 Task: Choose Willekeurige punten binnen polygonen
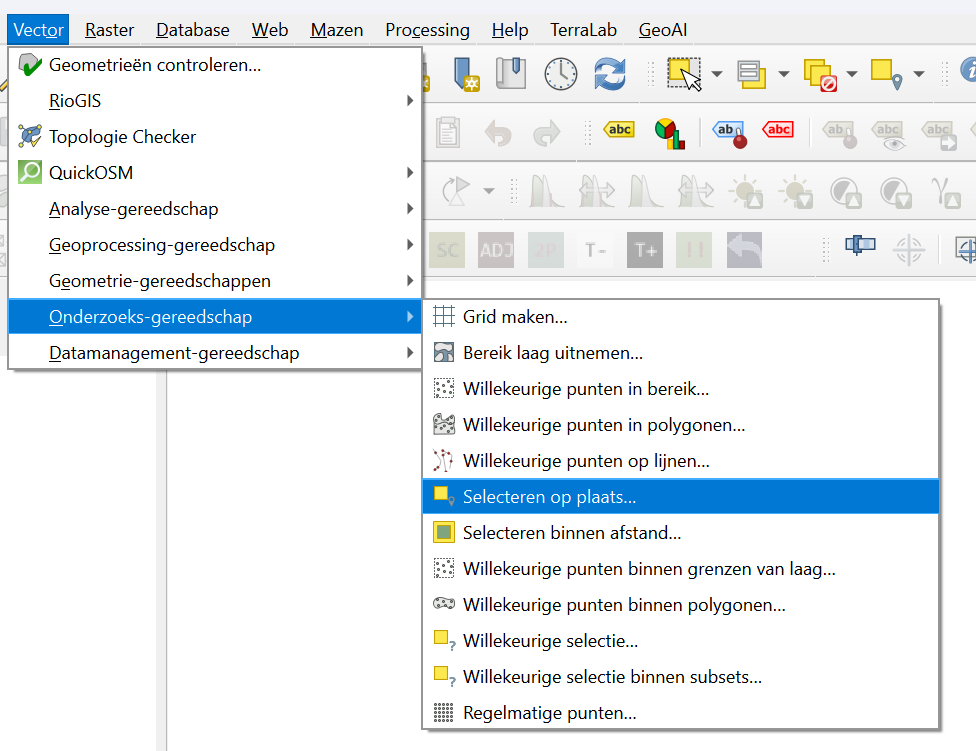tap(680, 605)
